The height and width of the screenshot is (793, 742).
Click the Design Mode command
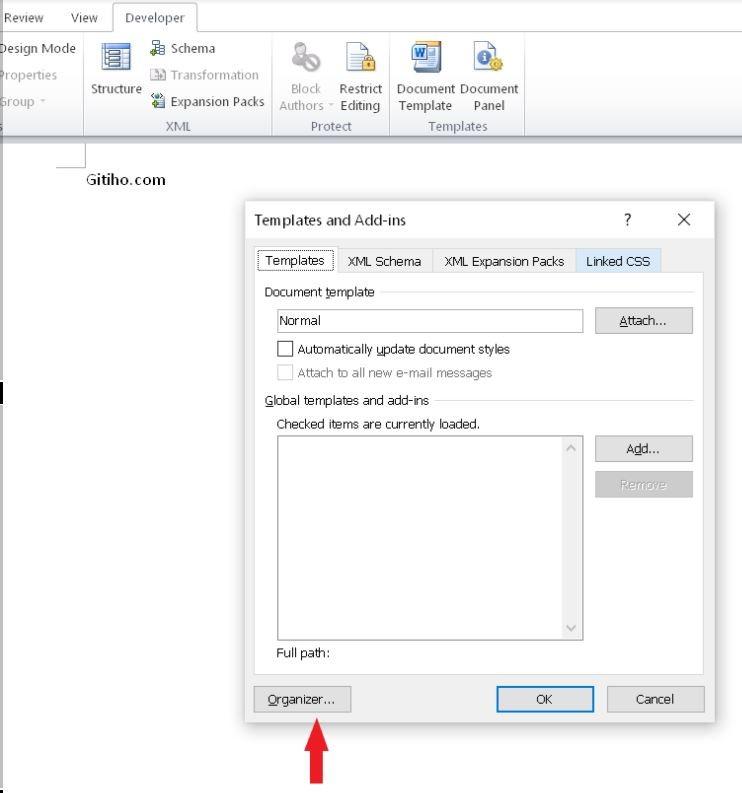point(38,49)
